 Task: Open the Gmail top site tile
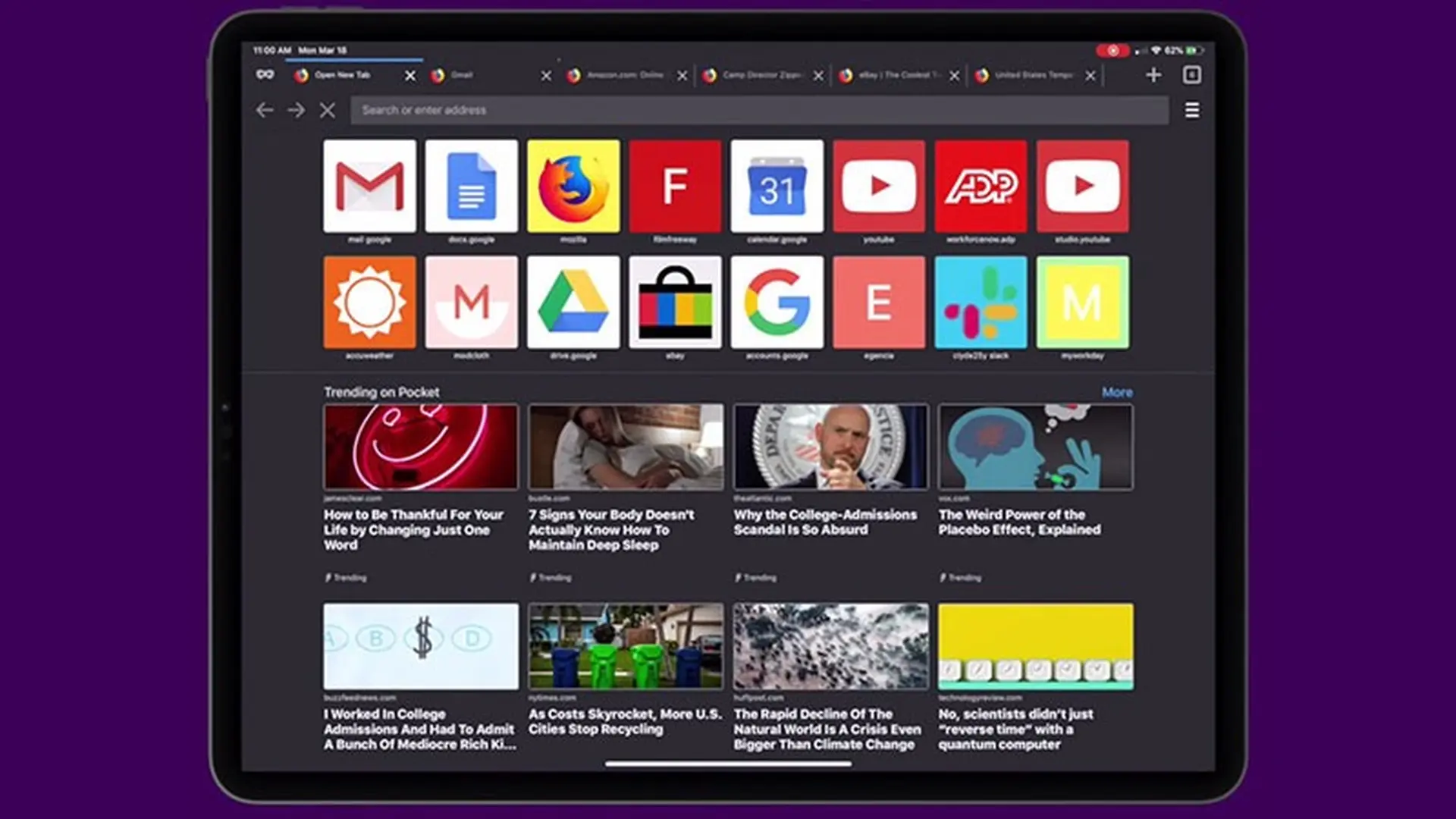tap(369, 186)
